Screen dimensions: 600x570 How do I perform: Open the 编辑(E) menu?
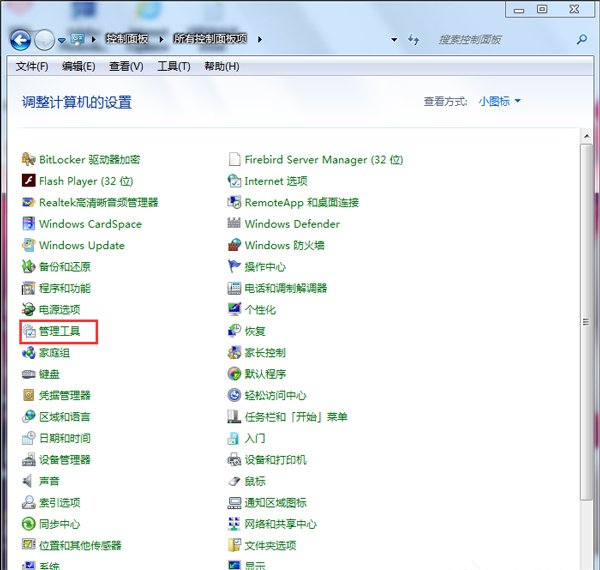[78, 67]
